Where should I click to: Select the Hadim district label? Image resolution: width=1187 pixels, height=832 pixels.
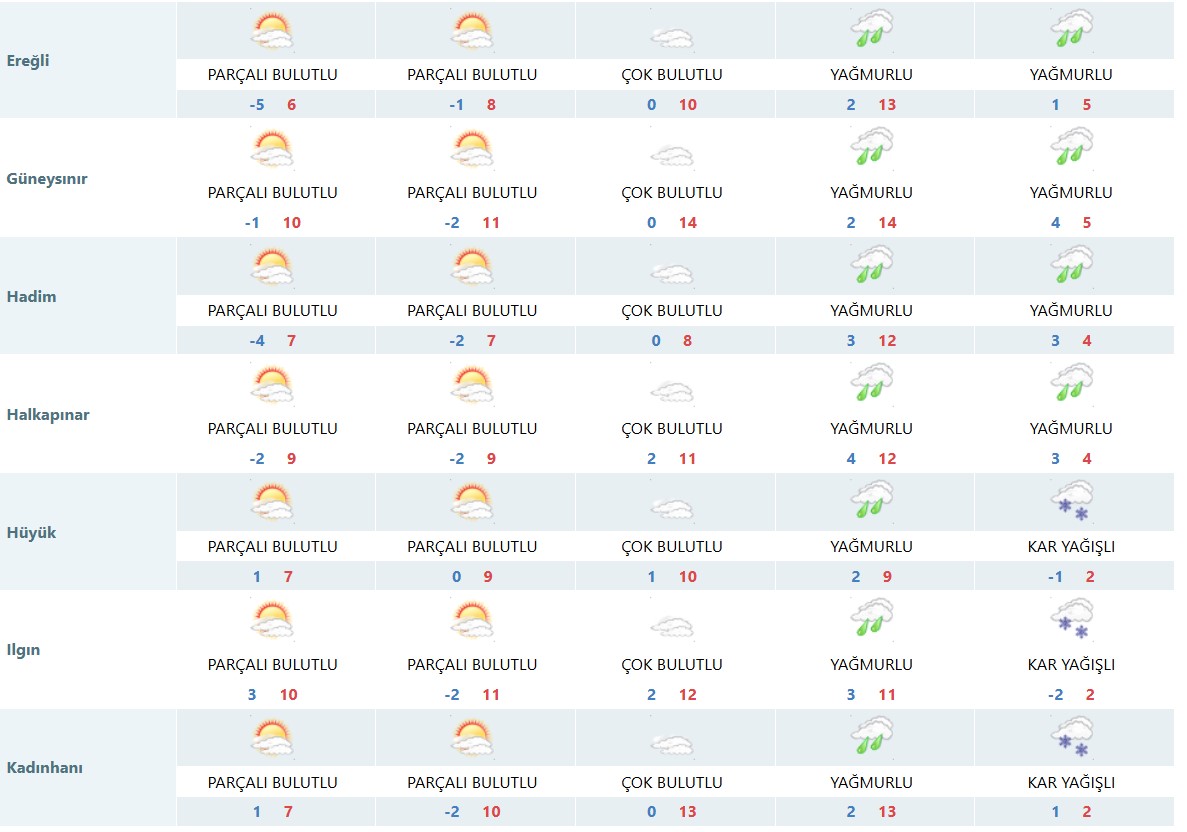31,297
